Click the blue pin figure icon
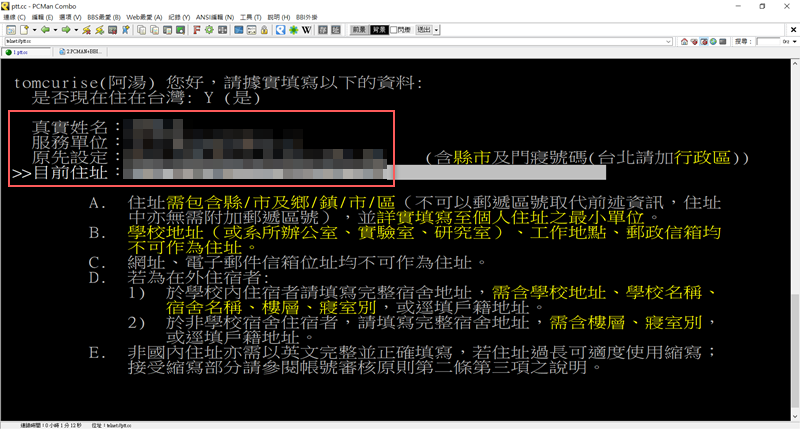This screenshot has height=429, width=800. (126, 30)
